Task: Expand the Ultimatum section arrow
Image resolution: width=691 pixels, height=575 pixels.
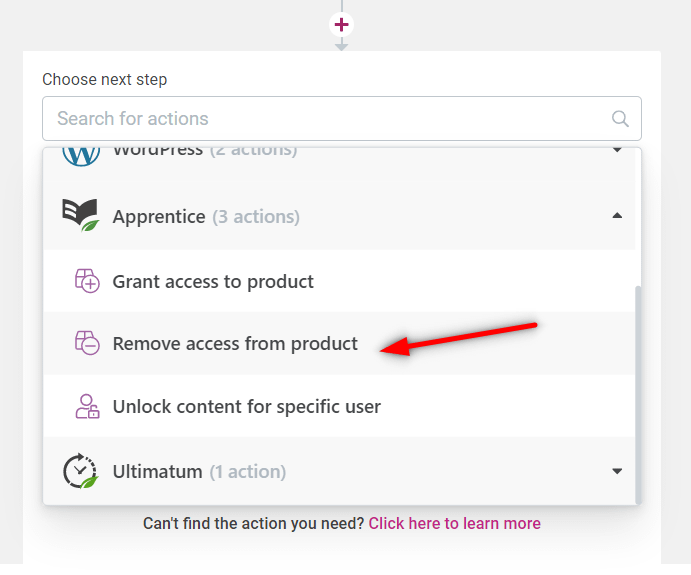Action: [x=617, y=471]
